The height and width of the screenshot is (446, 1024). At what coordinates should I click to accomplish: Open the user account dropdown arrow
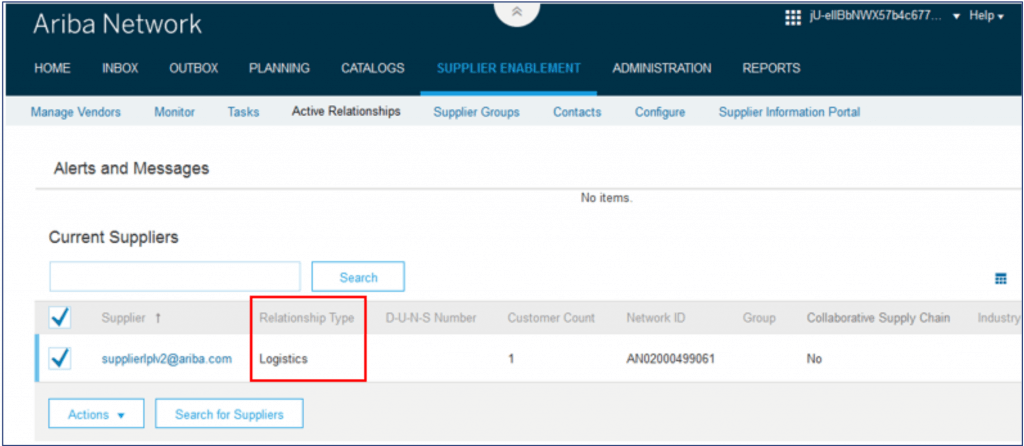pos(956,17)
